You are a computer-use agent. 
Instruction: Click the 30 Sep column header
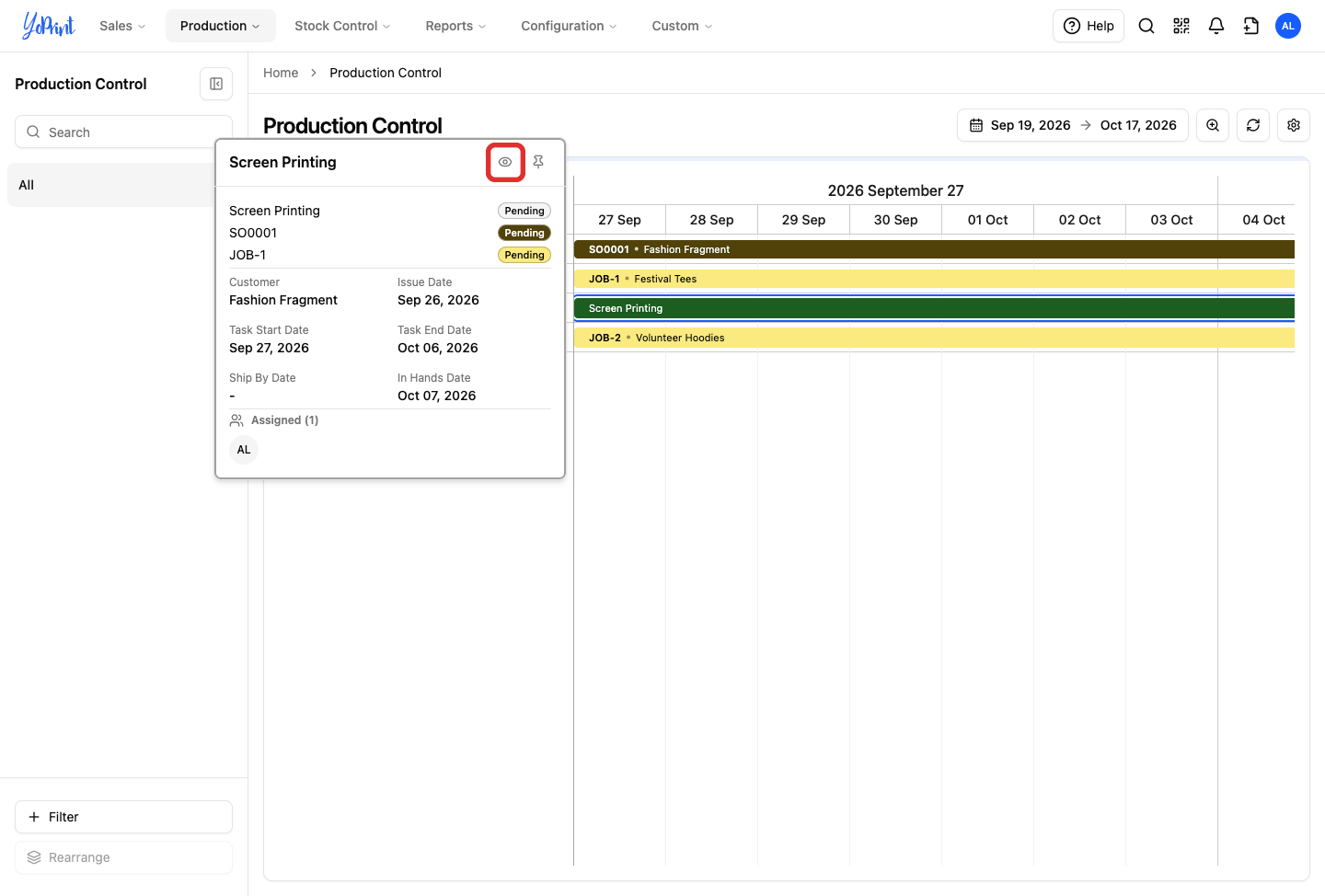[895, 220]
